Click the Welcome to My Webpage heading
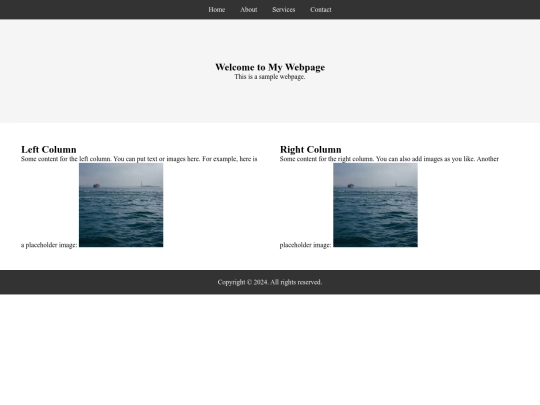The image size is (540, 405). [x=270, y=67]
